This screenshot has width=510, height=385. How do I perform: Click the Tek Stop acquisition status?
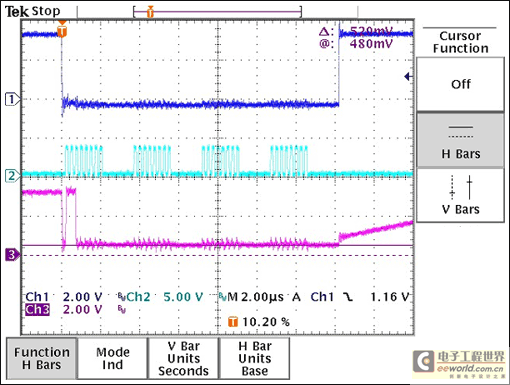33,12
